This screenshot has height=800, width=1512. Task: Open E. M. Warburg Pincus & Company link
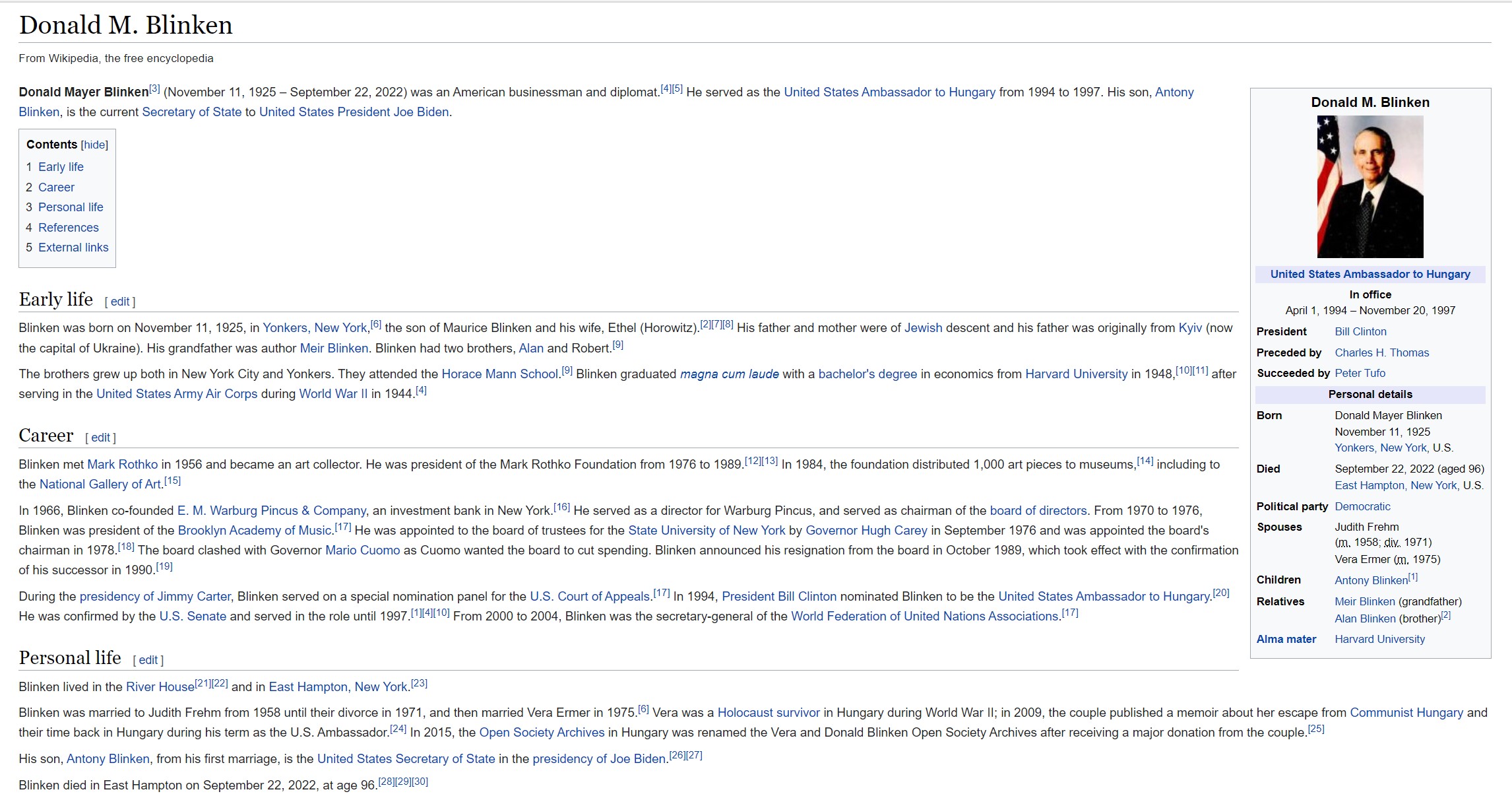coord(271,511)
